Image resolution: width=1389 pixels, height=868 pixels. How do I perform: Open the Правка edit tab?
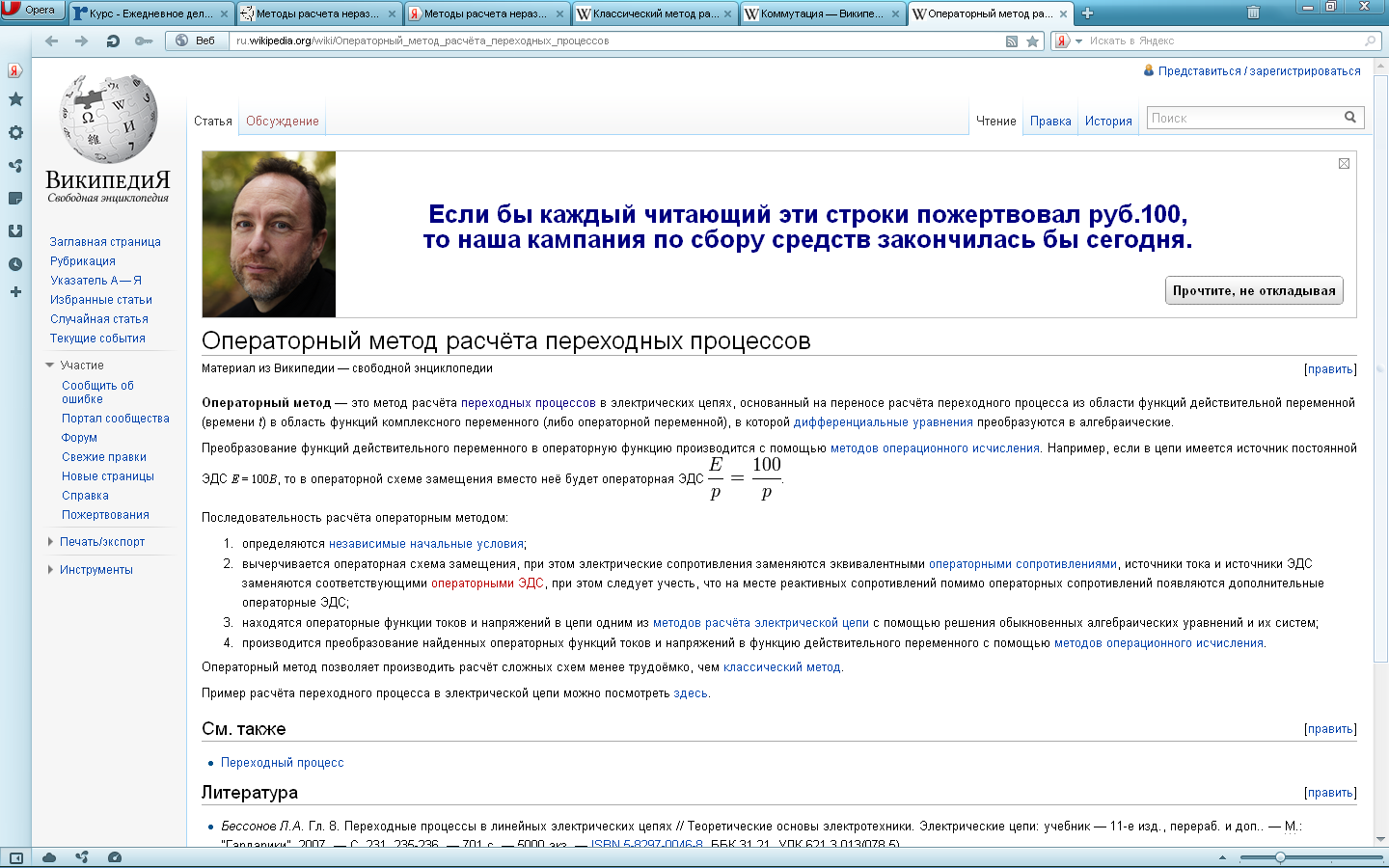coord(1050,122)
